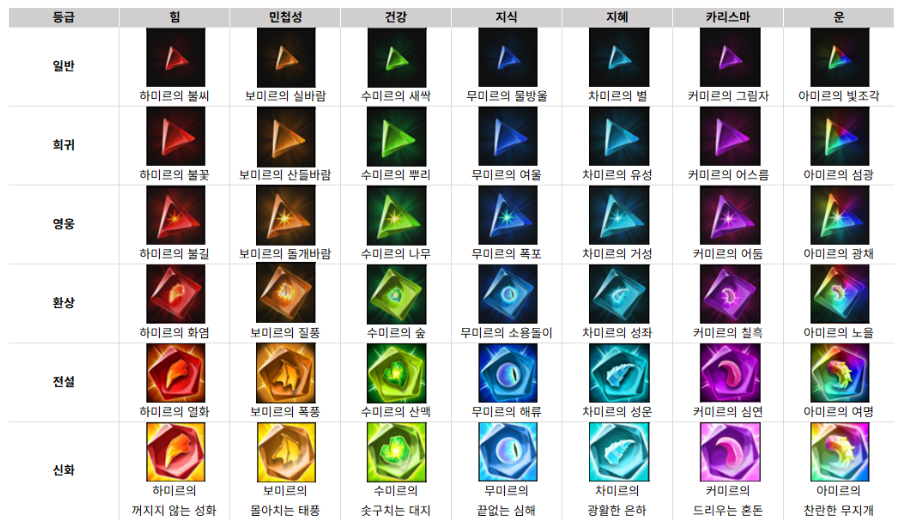Select the 하미르의 꺼지지 않는 성화 icon
This screenshot has height=520, width=904.
coord(175,452)
